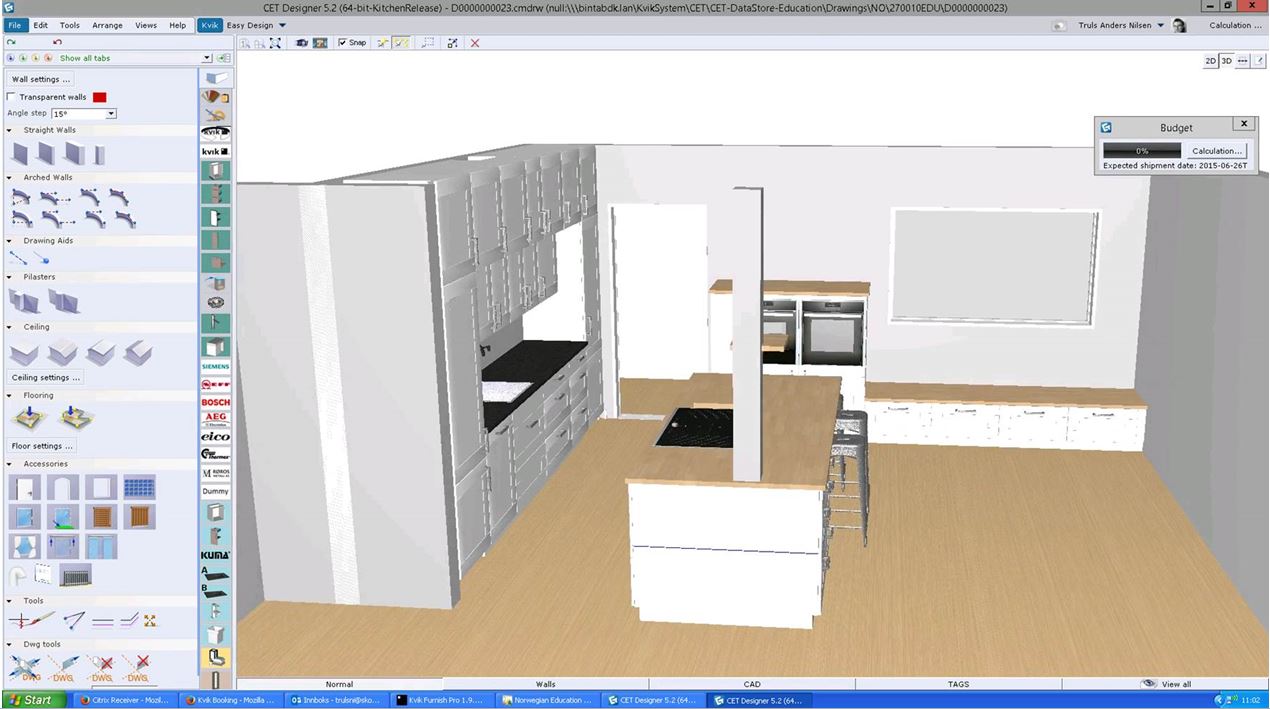Click the Wall settings button

pos(41,79)
